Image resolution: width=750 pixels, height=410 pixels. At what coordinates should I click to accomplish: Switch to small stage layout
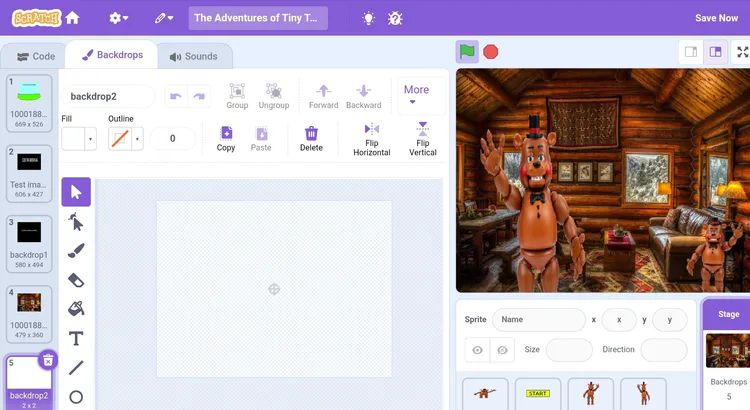coord(691,52)
